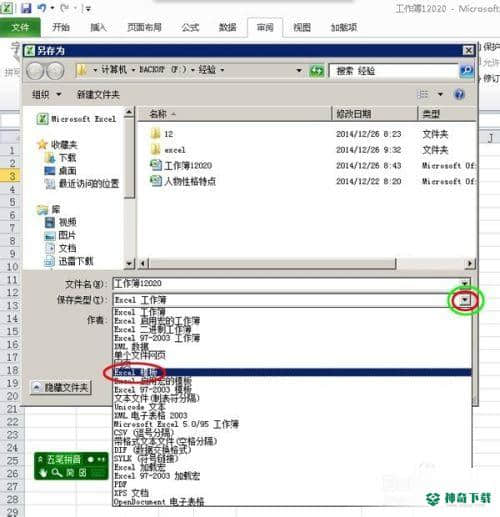The image size is (500, 517).
Task: Expand the view options dropdown arrow
Action: pyautogui.click(x=440, y=95)
